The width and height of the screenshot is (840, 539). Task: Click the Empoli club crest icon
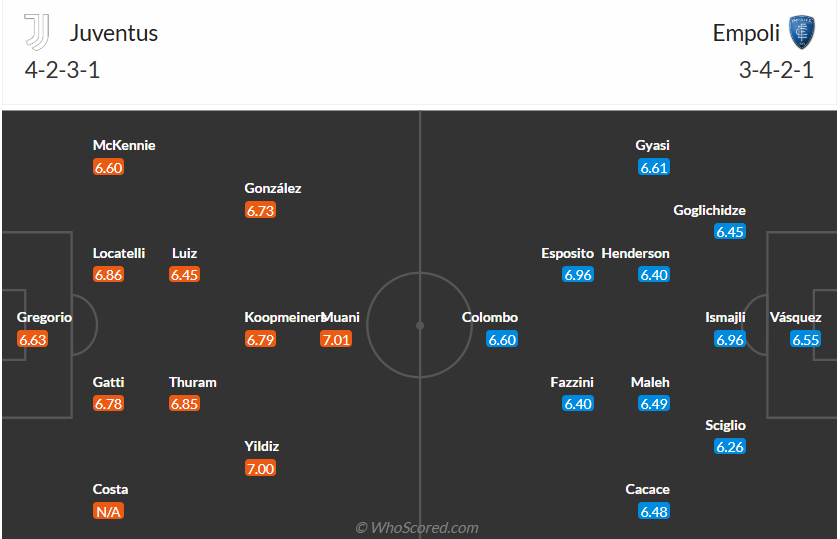[801, 32]
